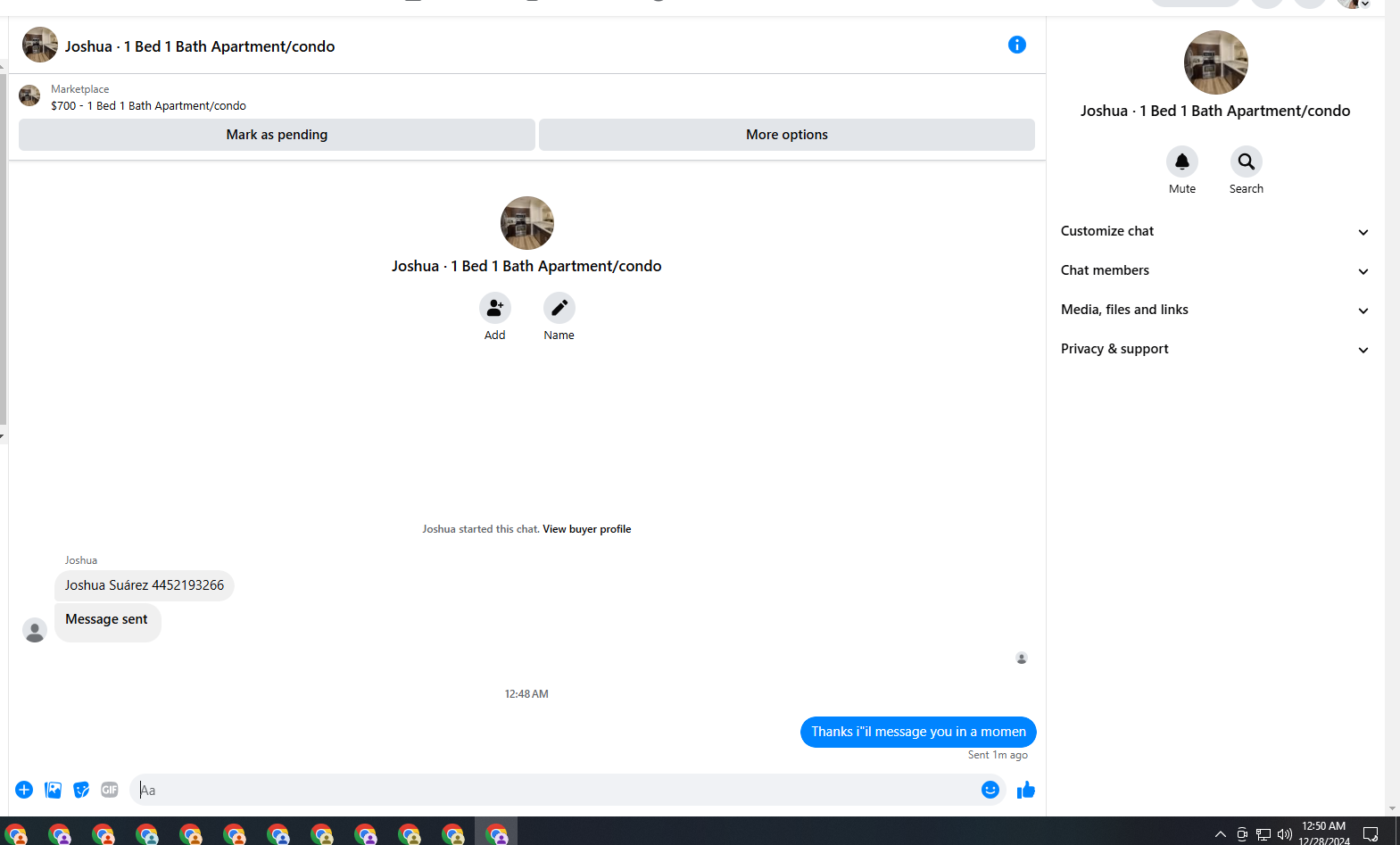1400x845 pixels.
Task: Open conversation information via the blue info icon
Action: pyautogui.click(x=1016, y=45)
